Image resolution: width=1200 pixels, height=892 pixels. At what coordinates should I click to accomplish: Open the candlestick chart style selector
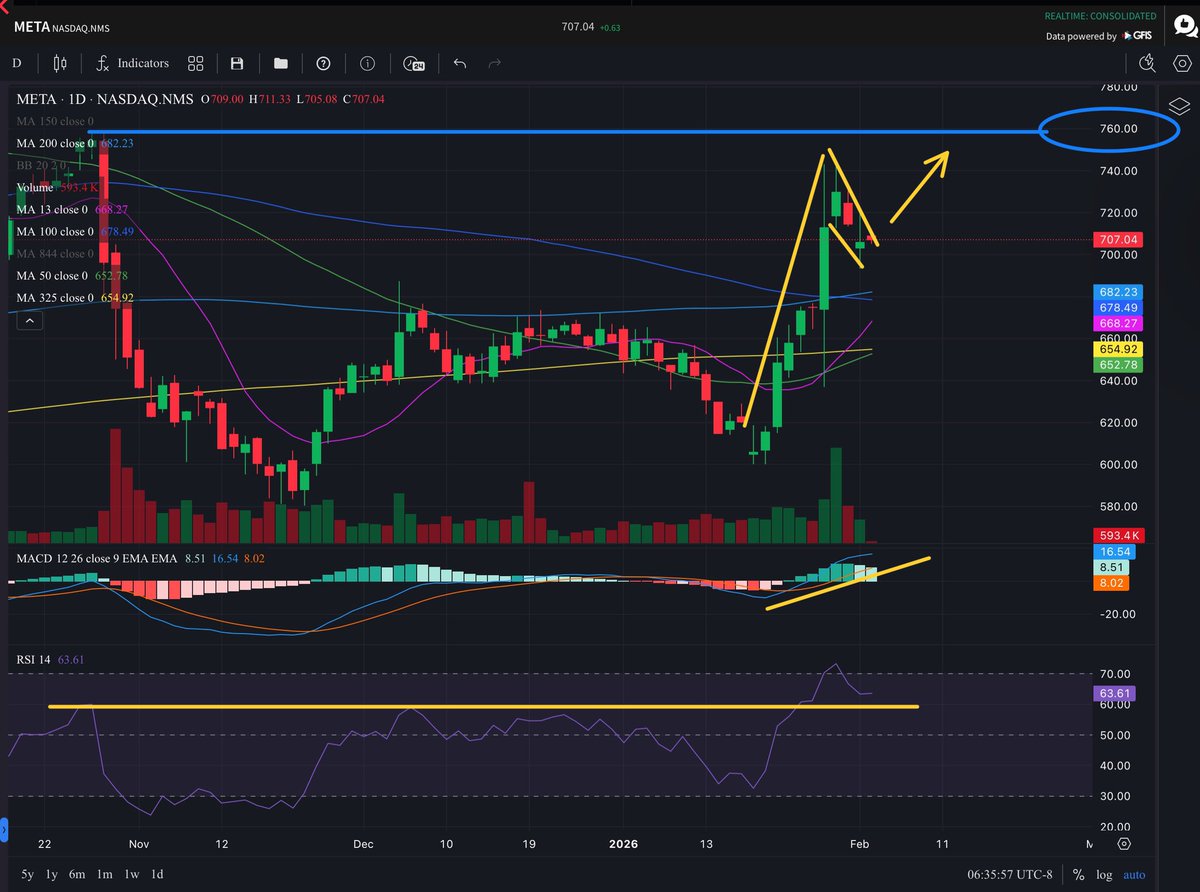click(x=60, y=63)
